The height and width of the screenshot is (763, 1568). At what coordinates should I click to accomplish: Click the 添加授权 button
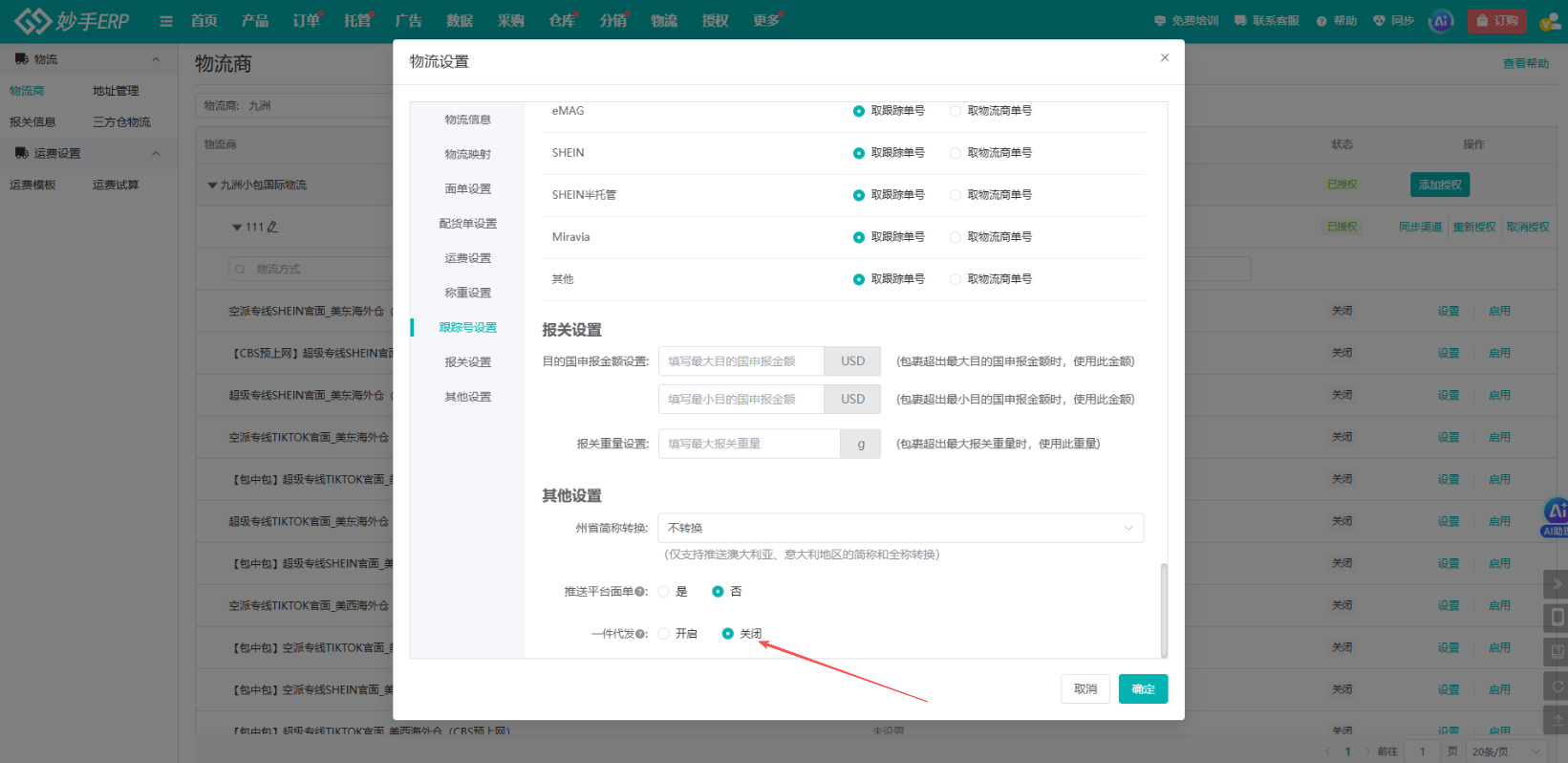pyautogui.click(x=1440, y=185)
